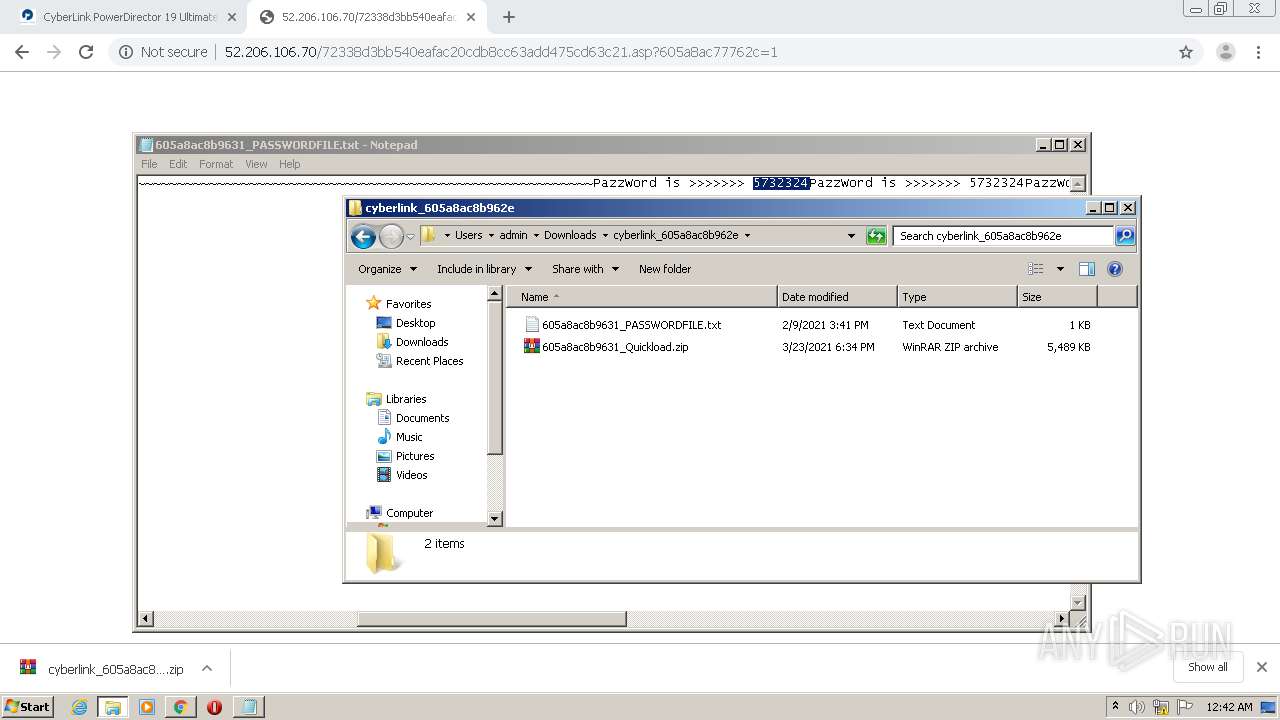Image resolution: width=1280 pixels, height=720 pixels.
Task: Open the Windows Start menu
Action: [x=28, y=706]
